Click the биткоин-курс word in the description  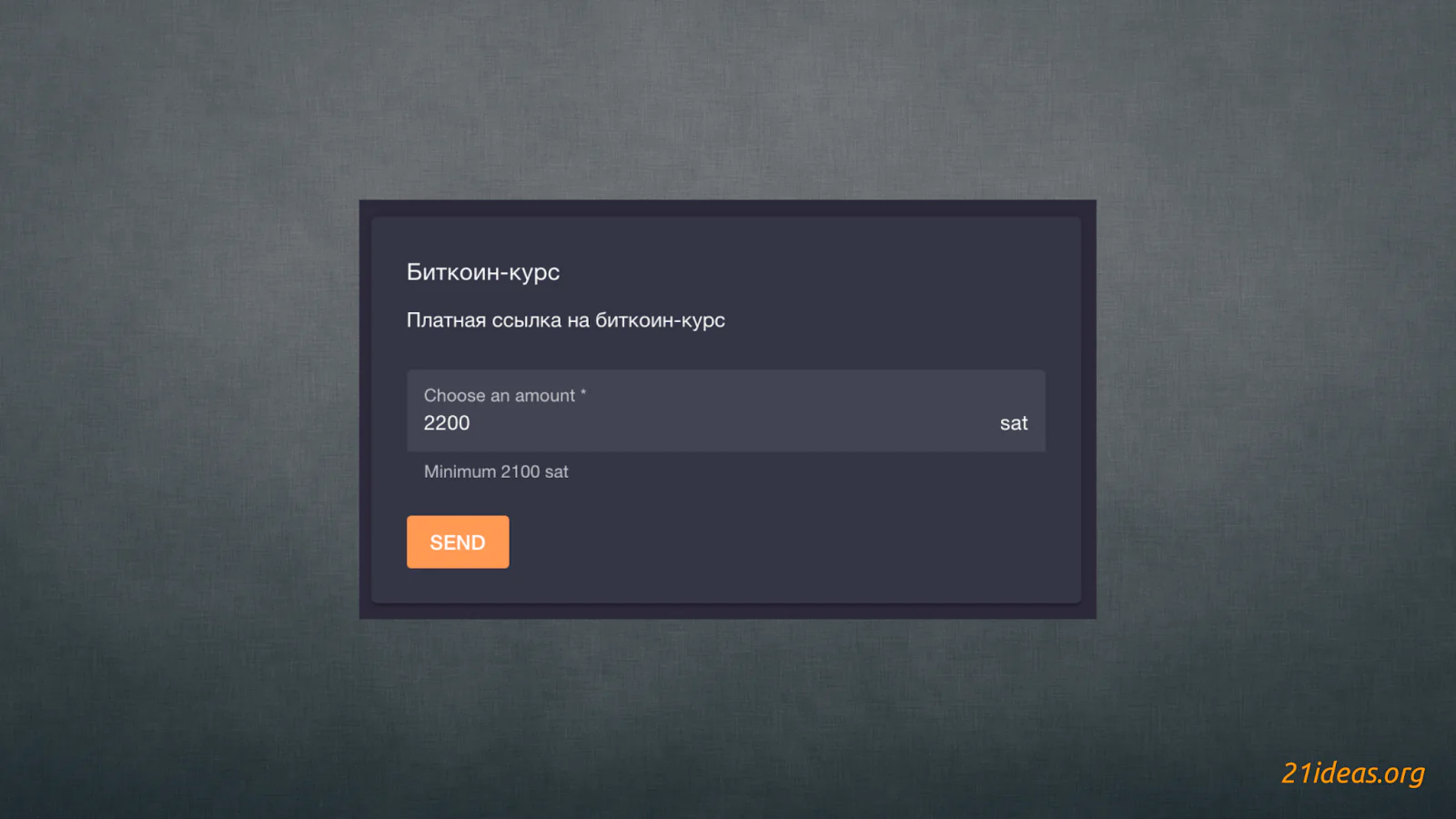(x=660, y=320)
